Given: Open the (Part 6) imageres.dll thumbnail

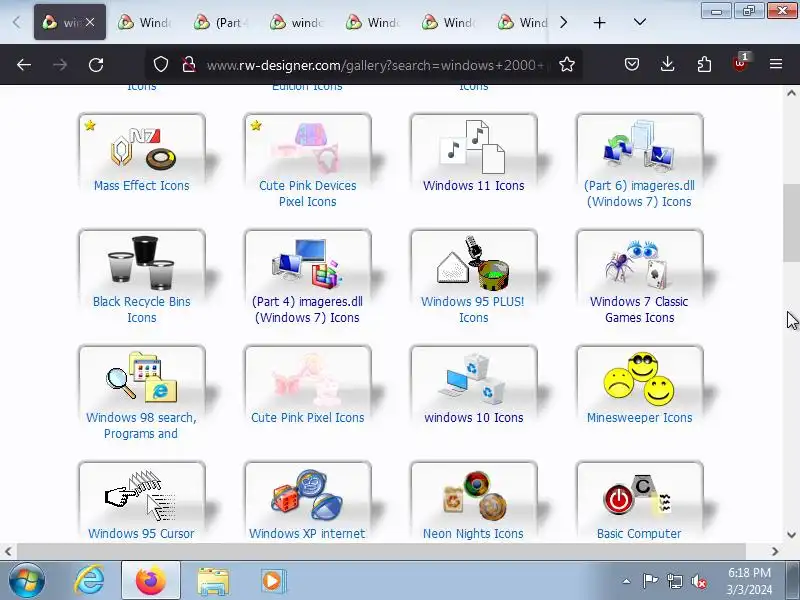Looking at the screenshot, I should point(640,146).
